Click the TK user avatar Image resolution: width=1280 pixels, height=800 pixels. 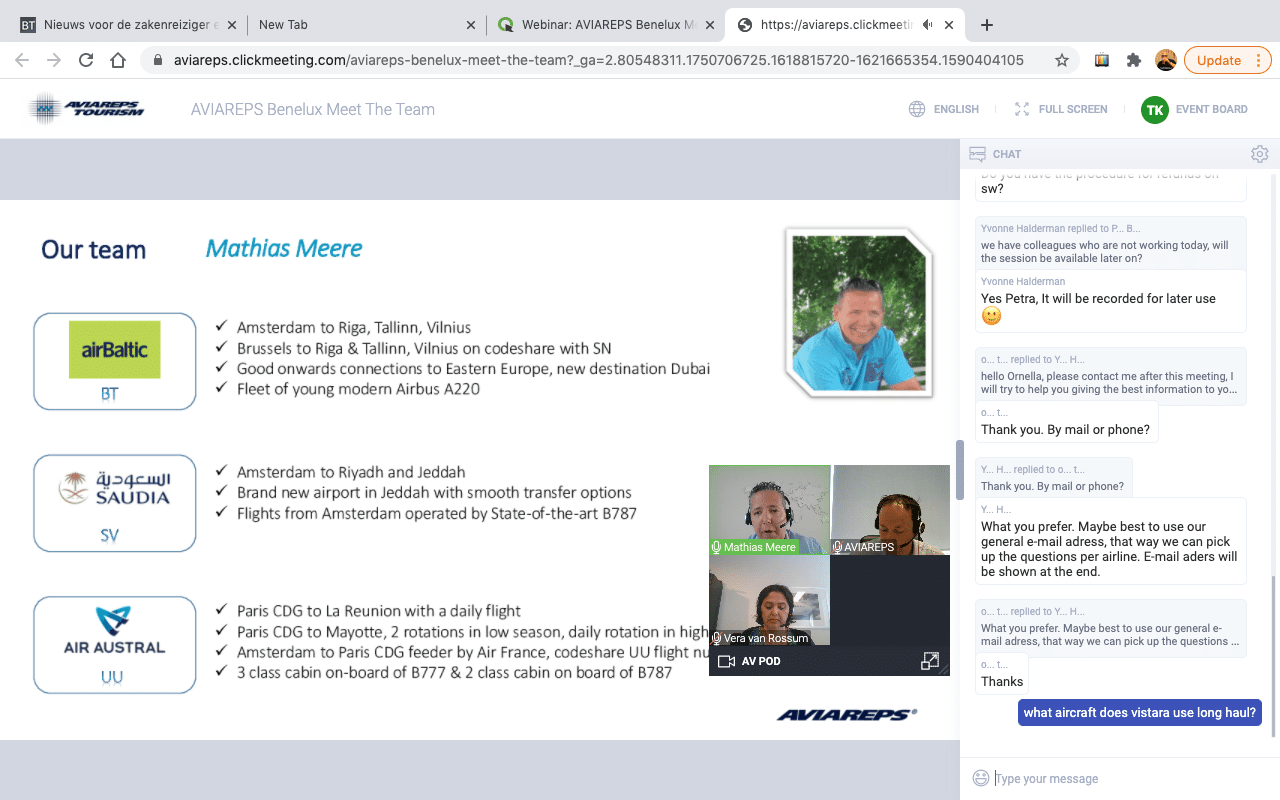pos(1155,109)
